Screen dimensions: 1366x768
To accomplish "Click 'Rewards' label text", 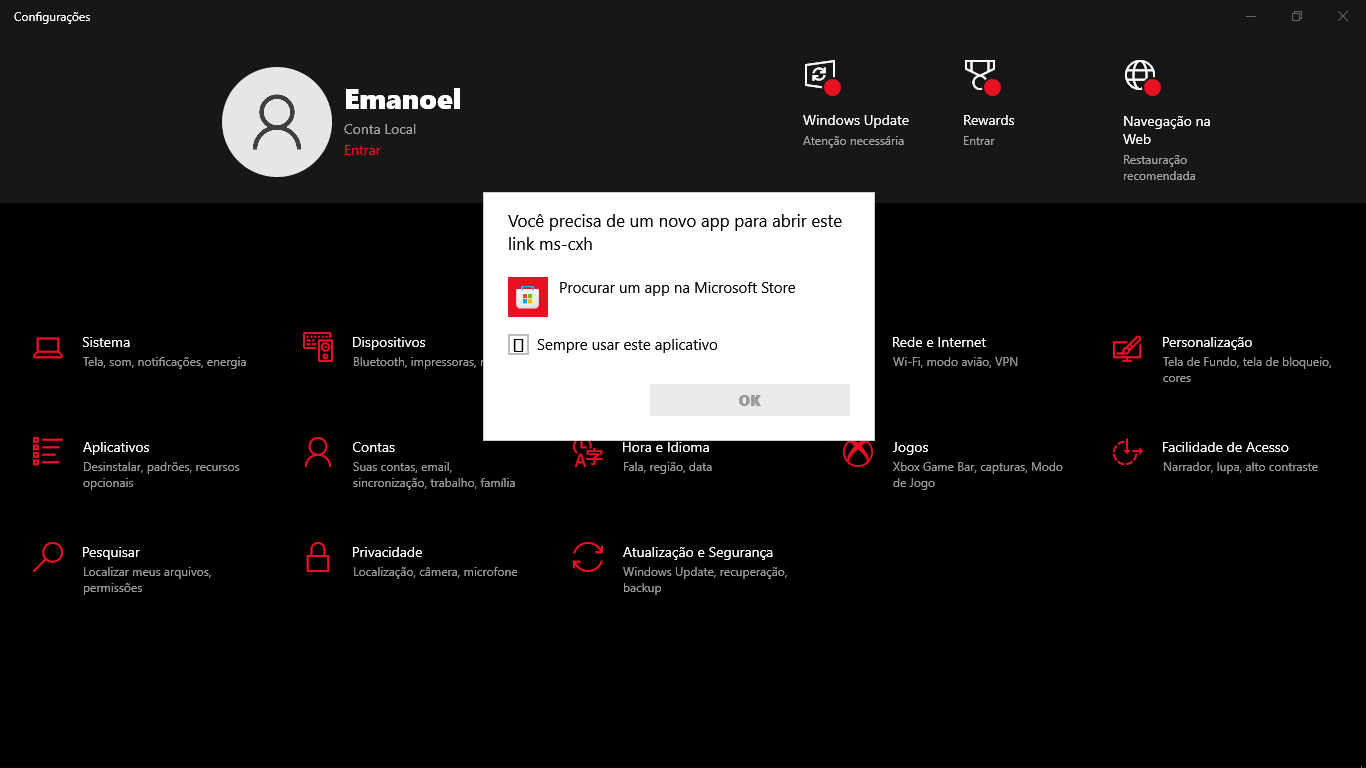I will tap(988, 120).
